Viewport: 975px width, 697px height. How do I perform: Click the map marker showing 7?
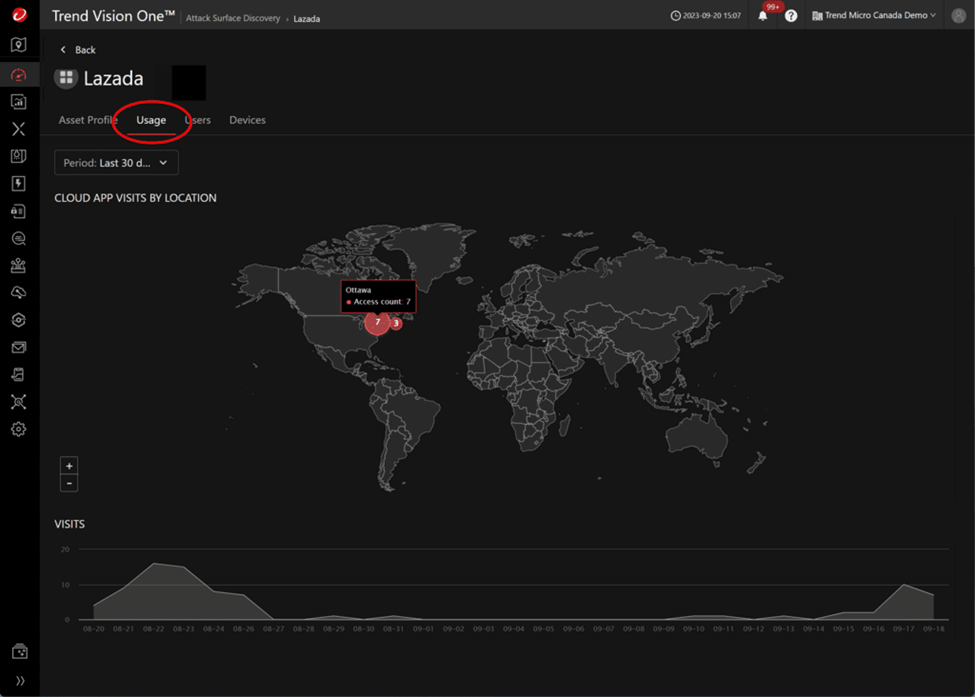[x=377, y=322]
